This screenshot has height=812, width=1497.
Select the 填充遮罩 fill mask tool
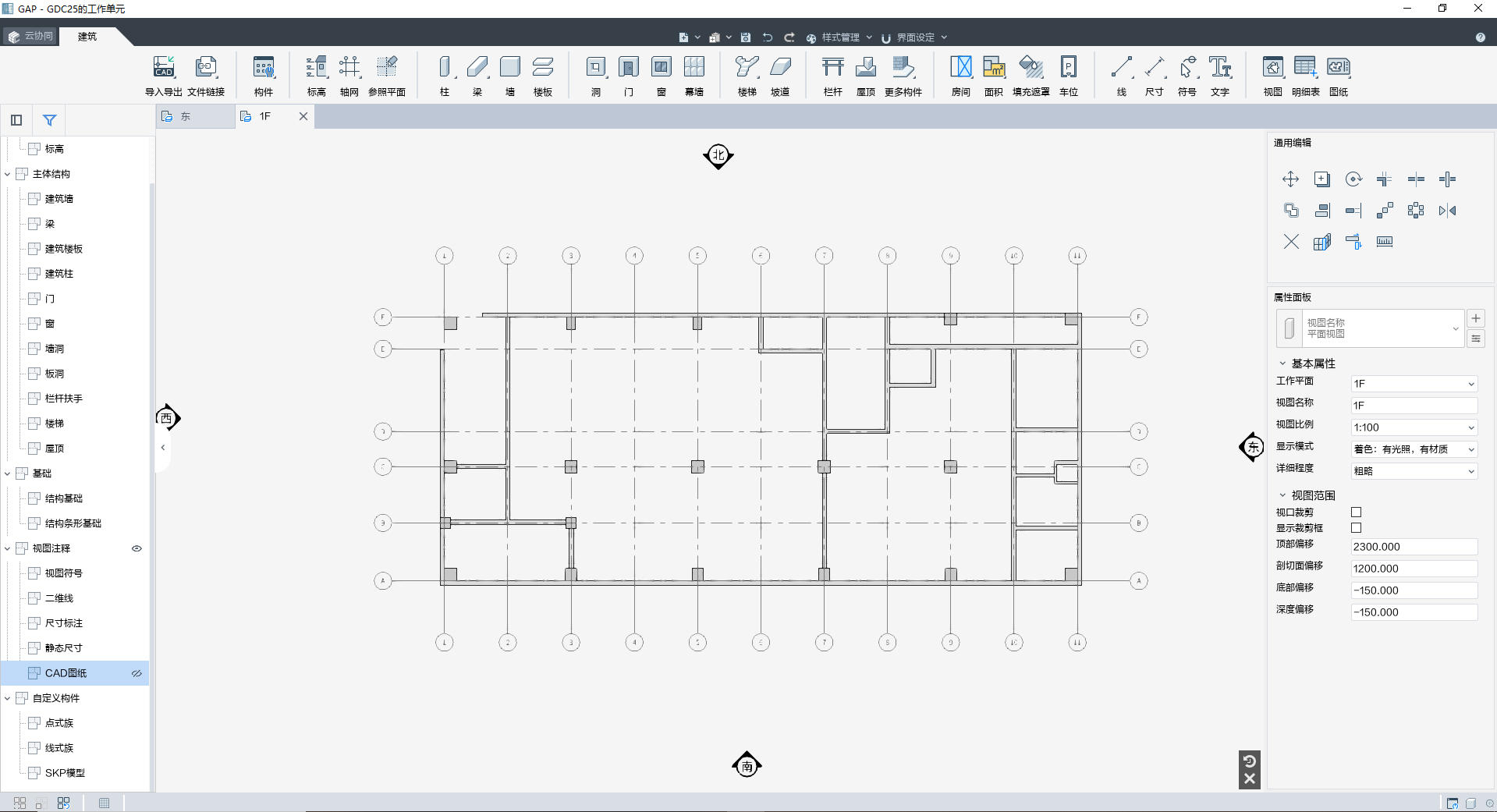(1031, 76)
